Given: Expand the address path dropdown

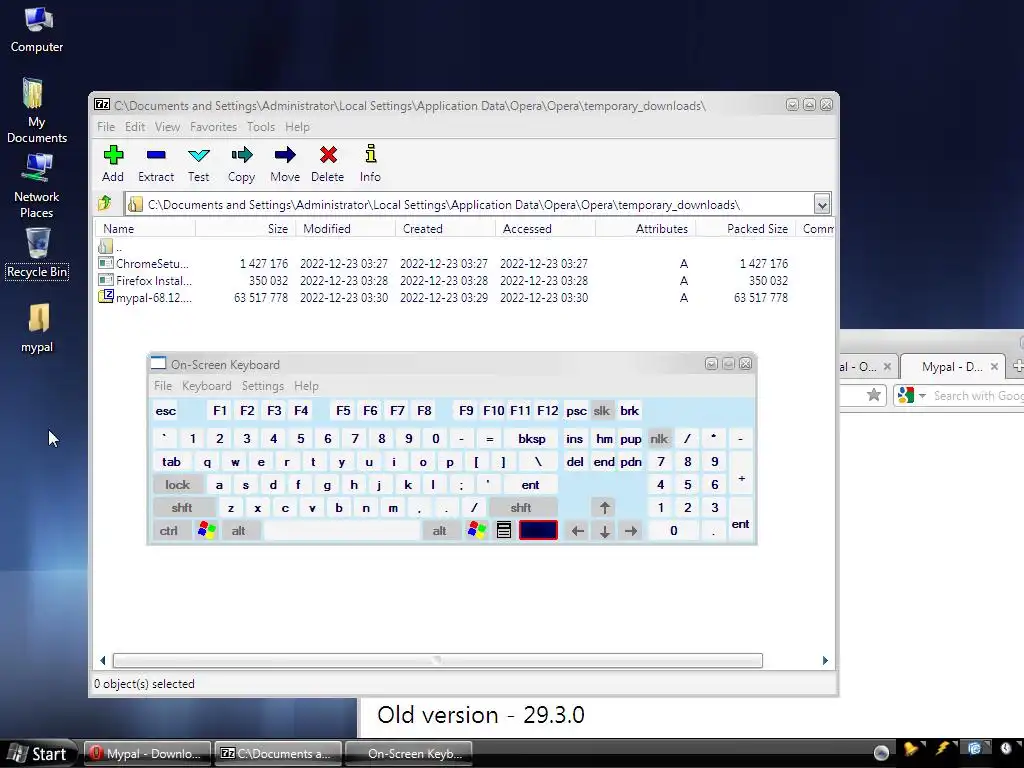Looking at the screenshot, I should coord(822,204).
